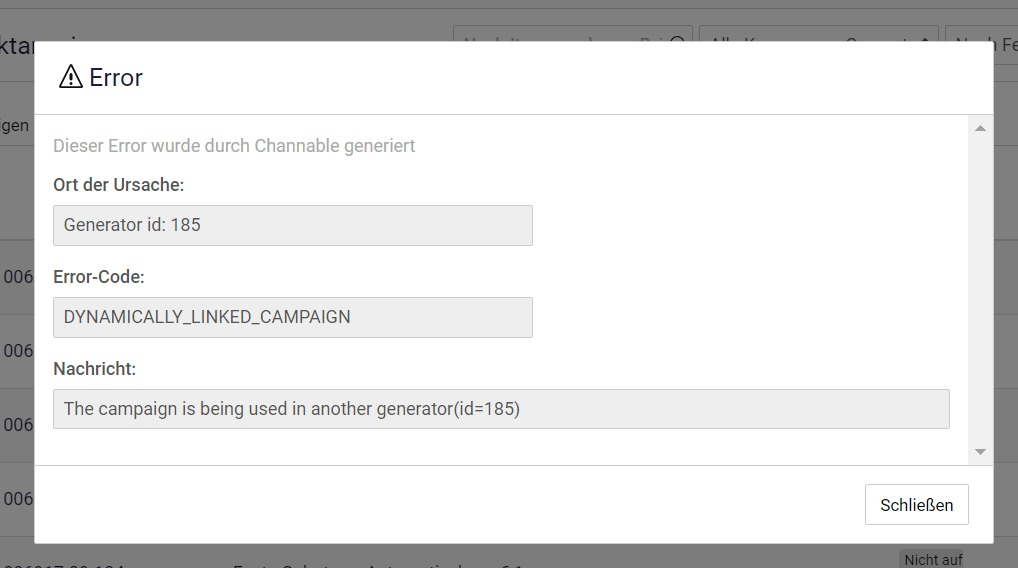Click the 'Dieser Error wurde durch Channable generiert' text
The width and height of the screenshot is (1018, 568).
[234, 146]
